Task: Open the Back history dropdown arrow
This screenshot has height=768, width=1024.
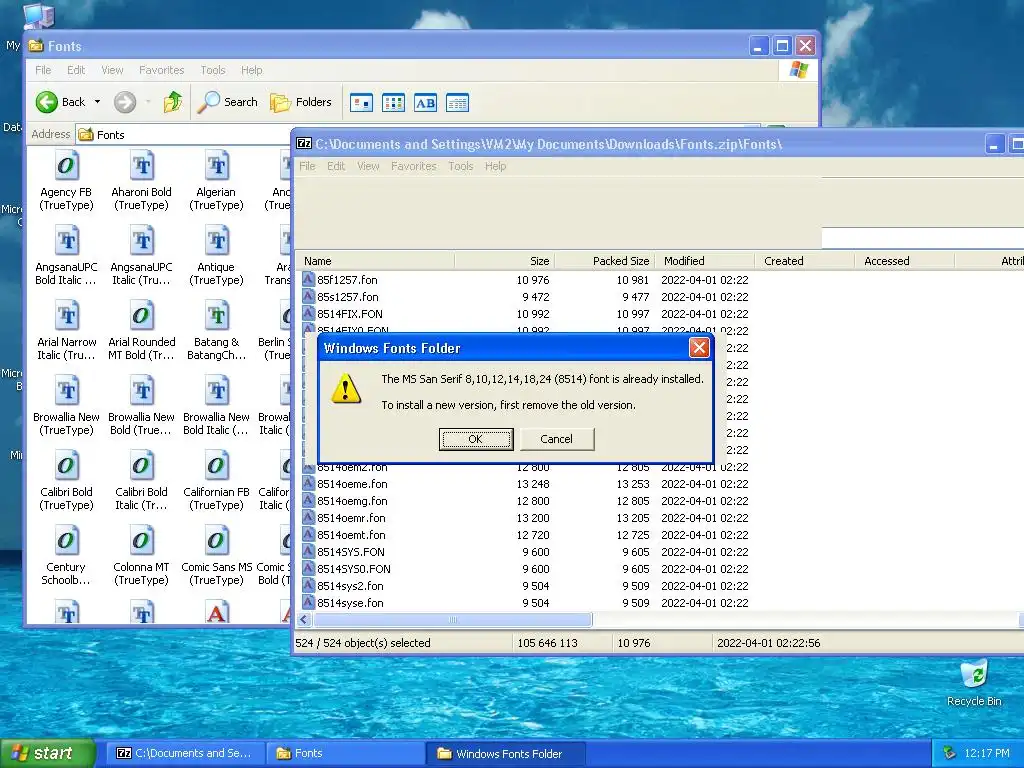Action: click(97, 102)
